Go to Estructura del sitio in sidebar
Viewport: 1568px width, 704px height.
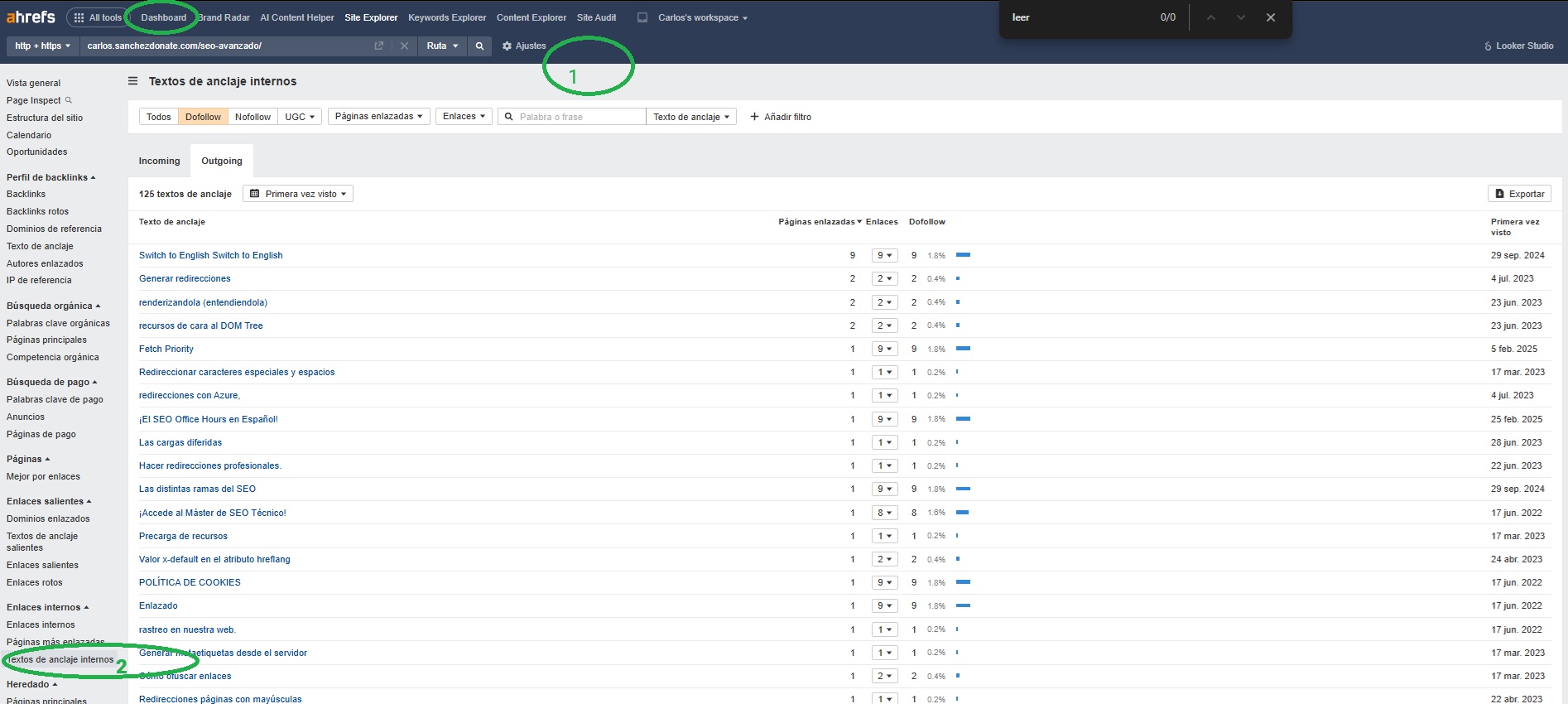coord(45,118)
